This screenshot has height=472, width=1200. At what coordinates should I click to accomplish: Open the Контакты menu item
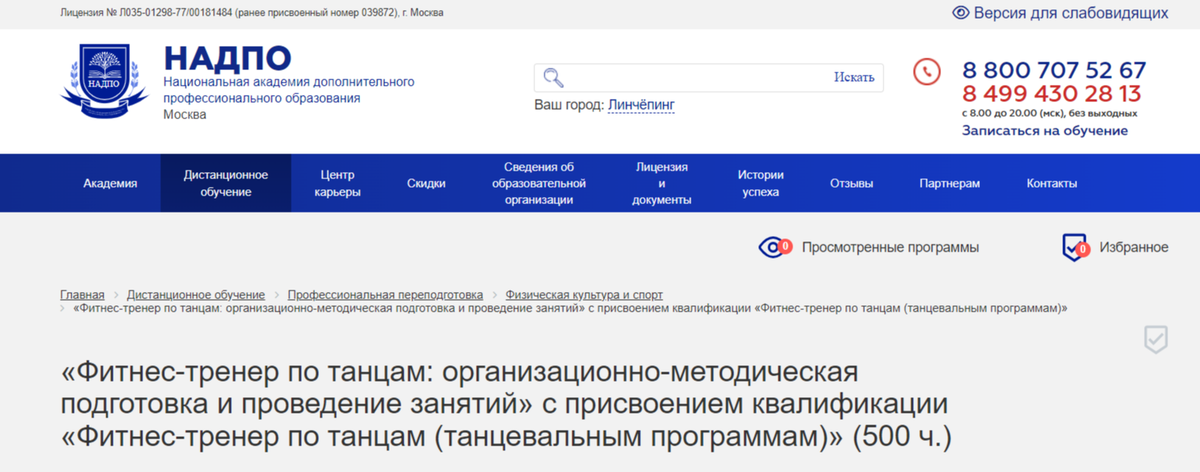[1052, 183]
